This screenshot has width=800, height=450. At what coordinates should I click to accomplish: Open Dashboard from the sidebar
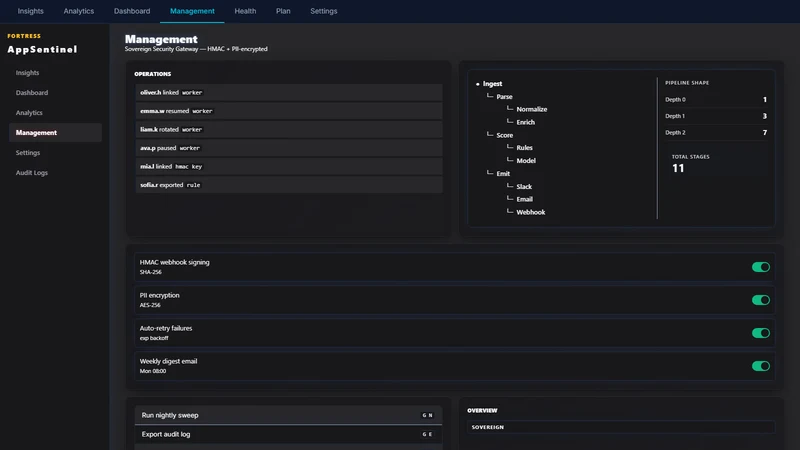[x=55, y=93]
